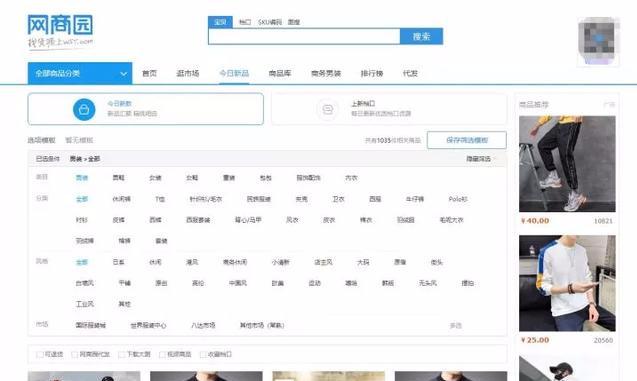
Task: Choose the 羽绒服 filter
Action: pyautogui.click(x=405, y=220)
